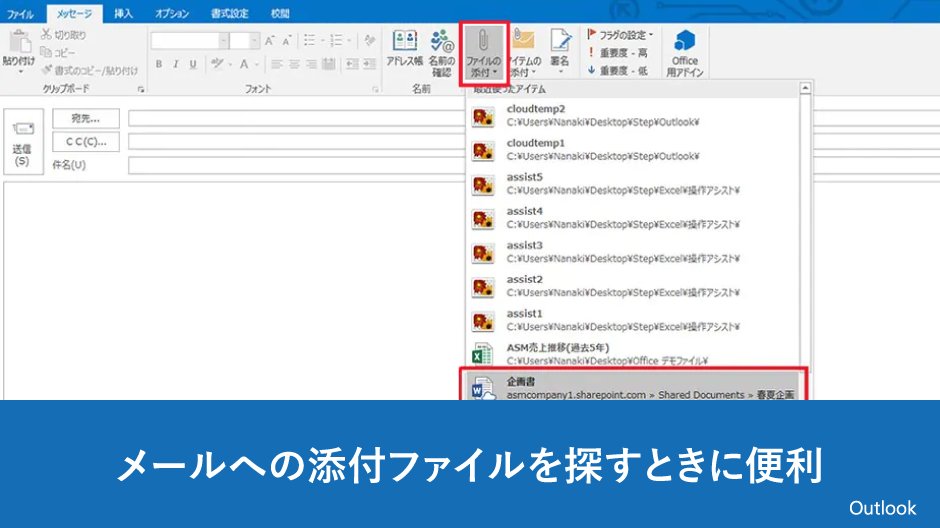Open the font name combo box
The width and height of the screenshot is (940, 528).
[189, 41]
